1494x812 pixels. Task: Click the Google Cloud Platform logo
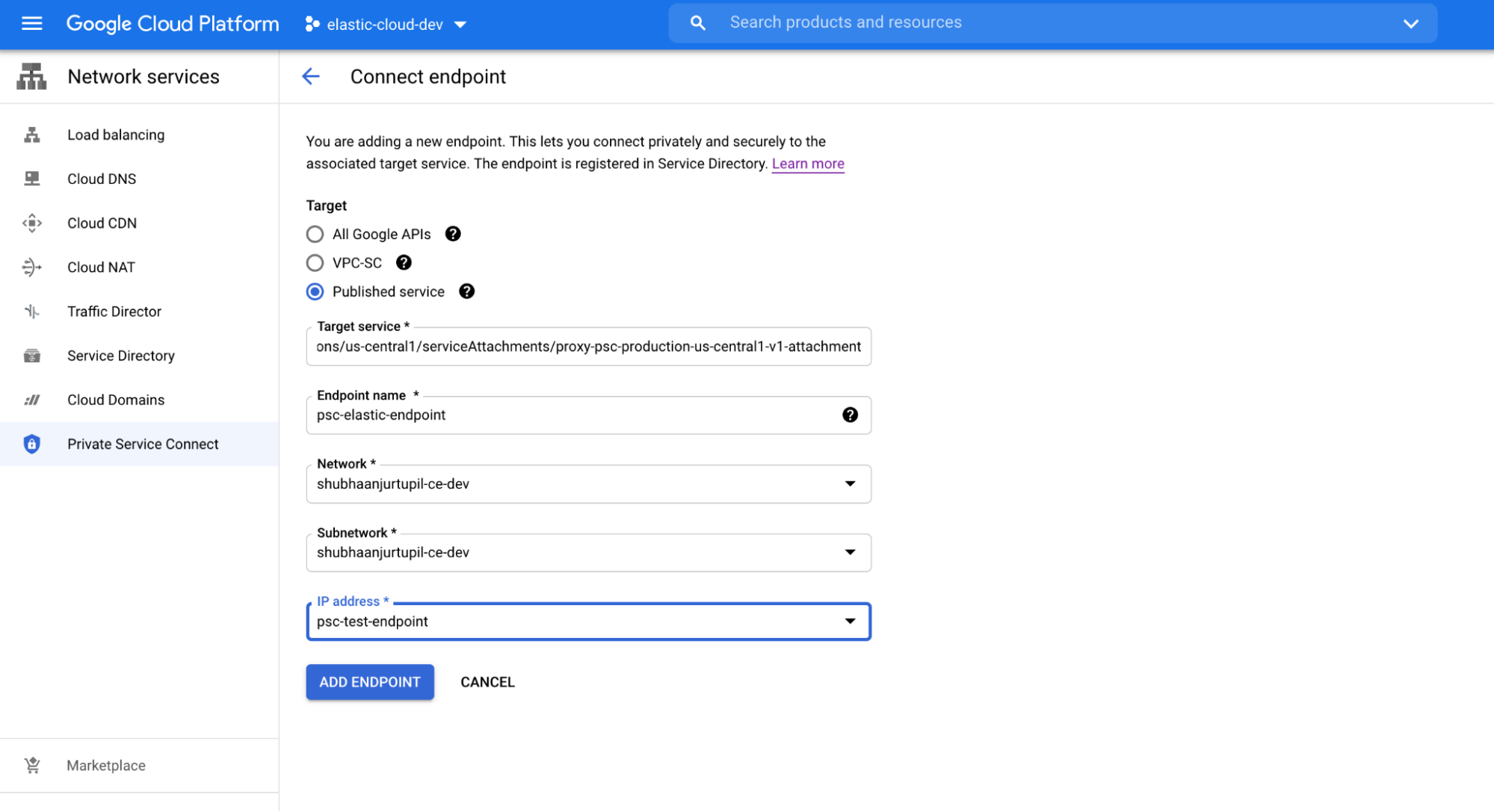point(173,24)
